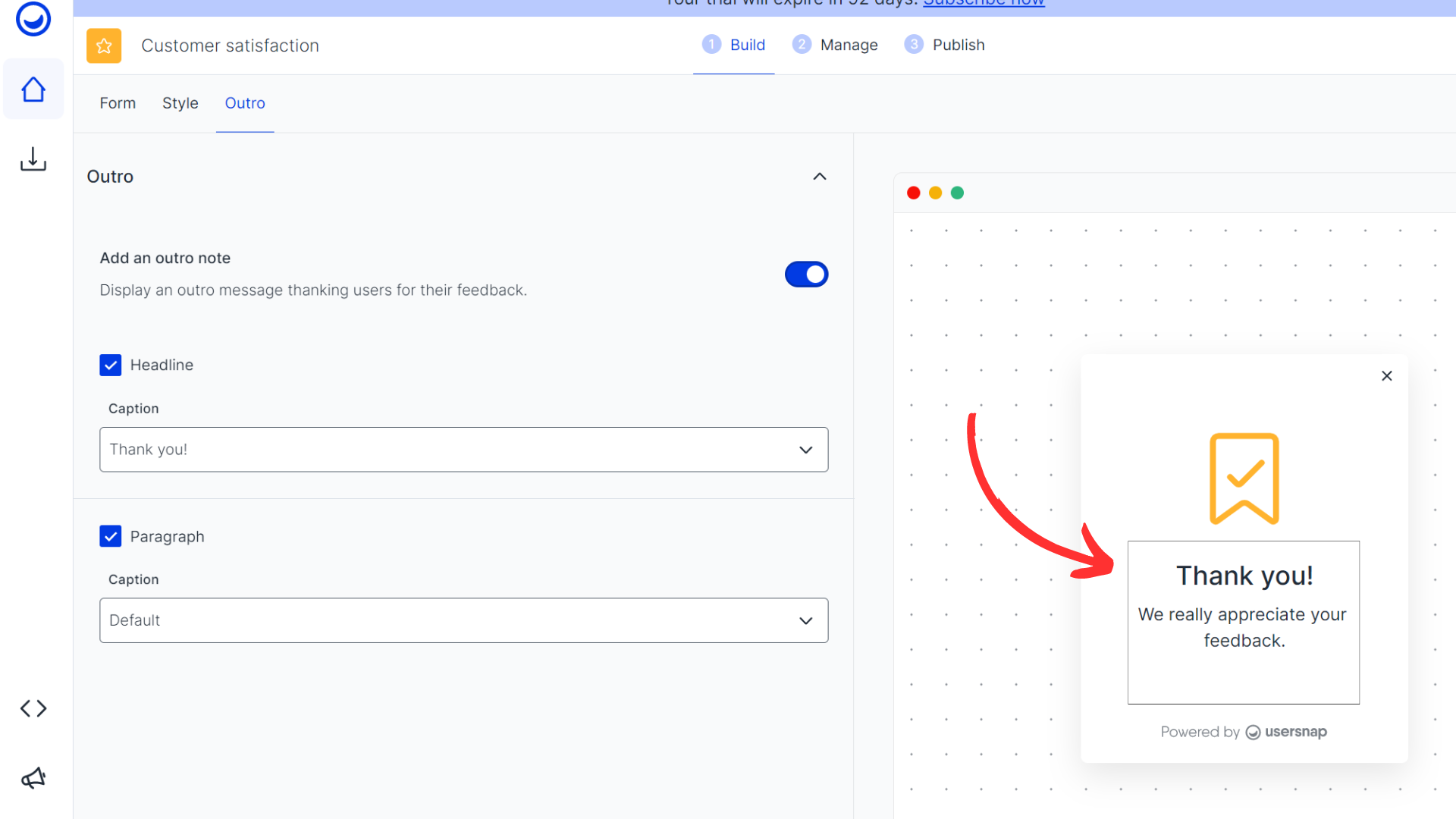Open the code embed brackets icon

(33, 708)
